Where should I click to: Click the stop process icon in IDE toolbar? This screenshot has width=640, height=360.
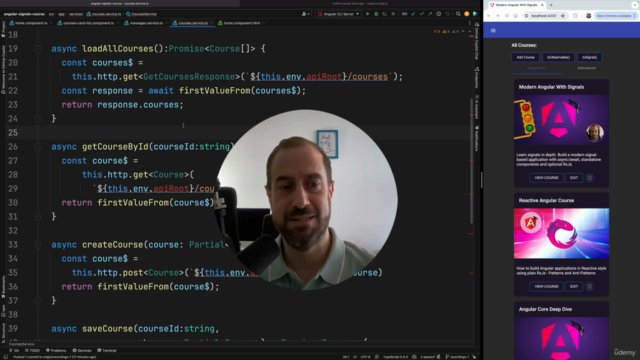coord(393,14)
